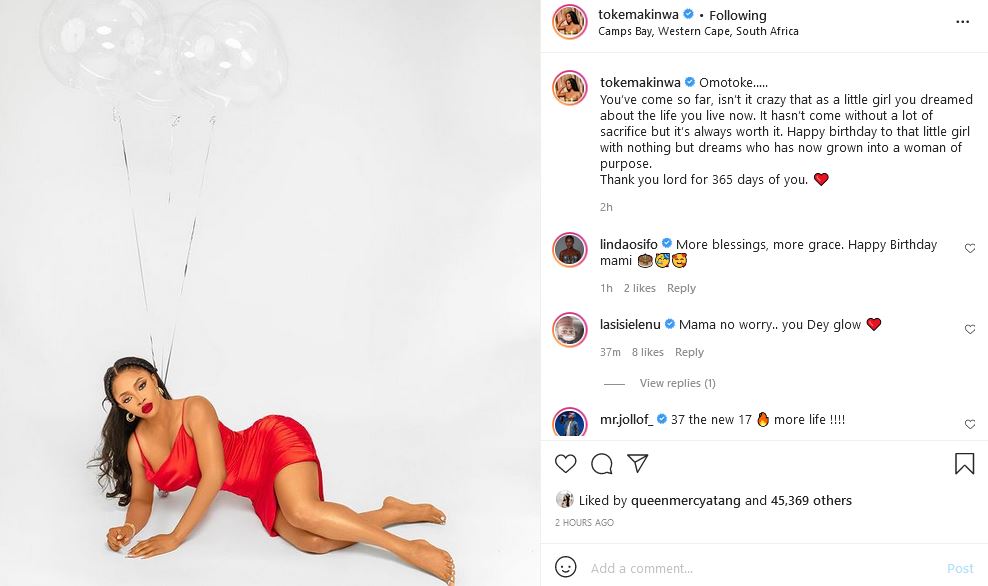This screenshot has width=988, height=586.
Task: Open the emoji picker smiley icon
Action: point(565,567)
